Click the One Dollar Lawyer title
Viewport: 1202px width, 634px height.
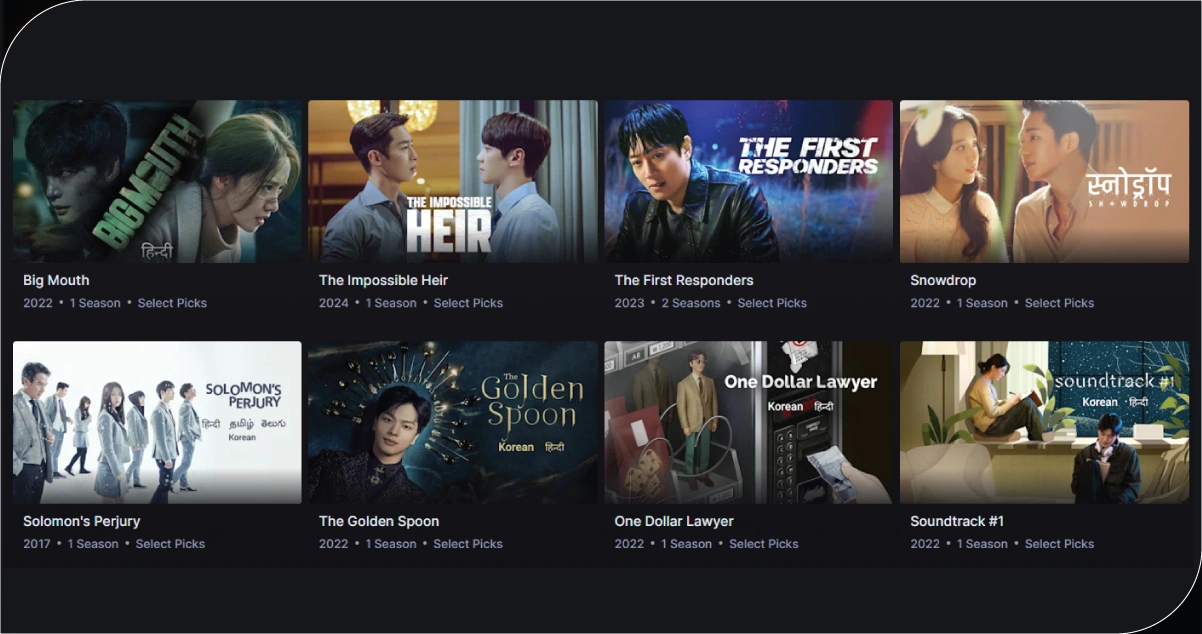point(674,521)
